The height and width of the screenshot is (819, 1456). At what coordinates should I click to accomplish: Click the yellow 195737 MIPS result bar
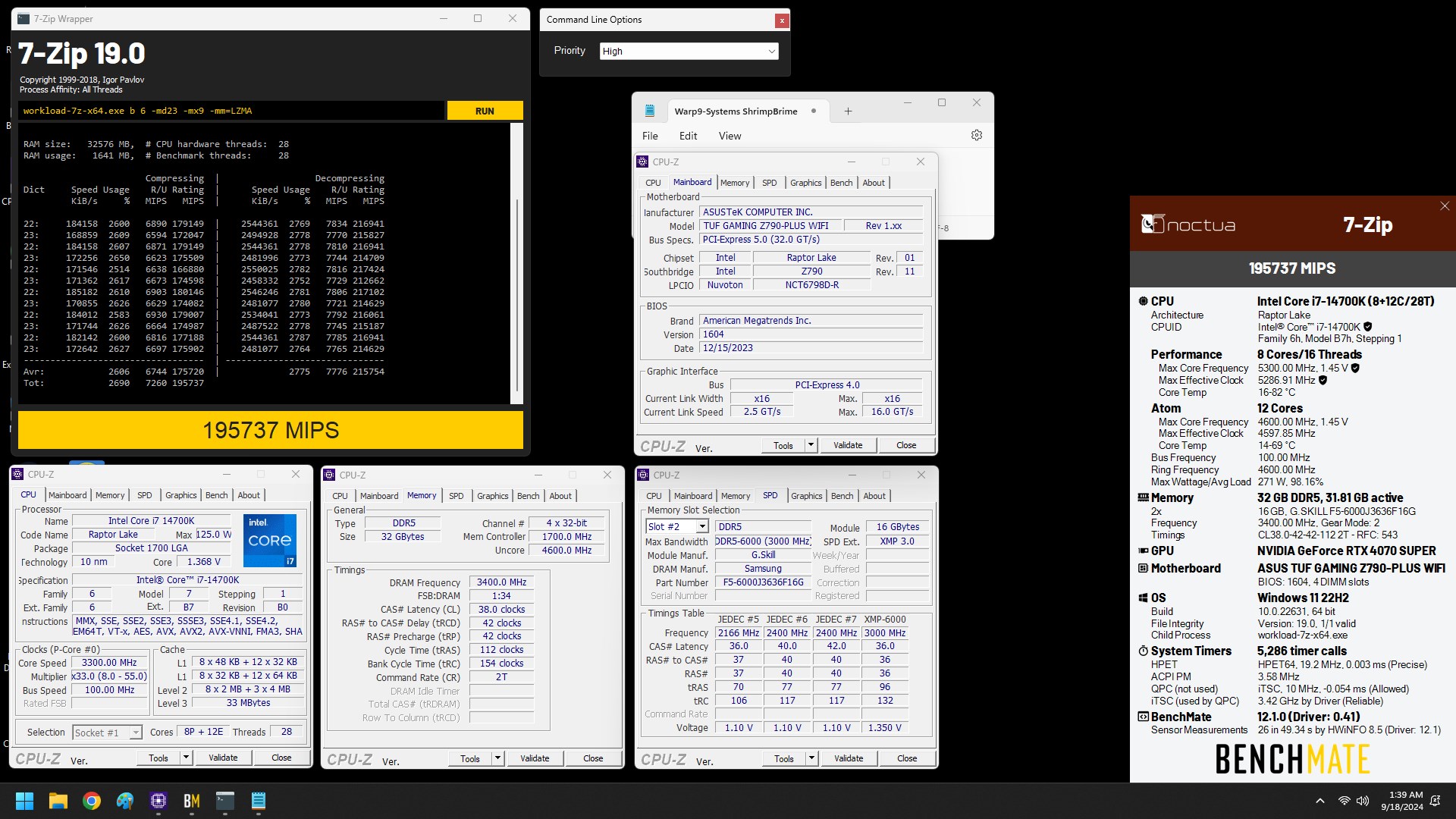pos(271,430)
